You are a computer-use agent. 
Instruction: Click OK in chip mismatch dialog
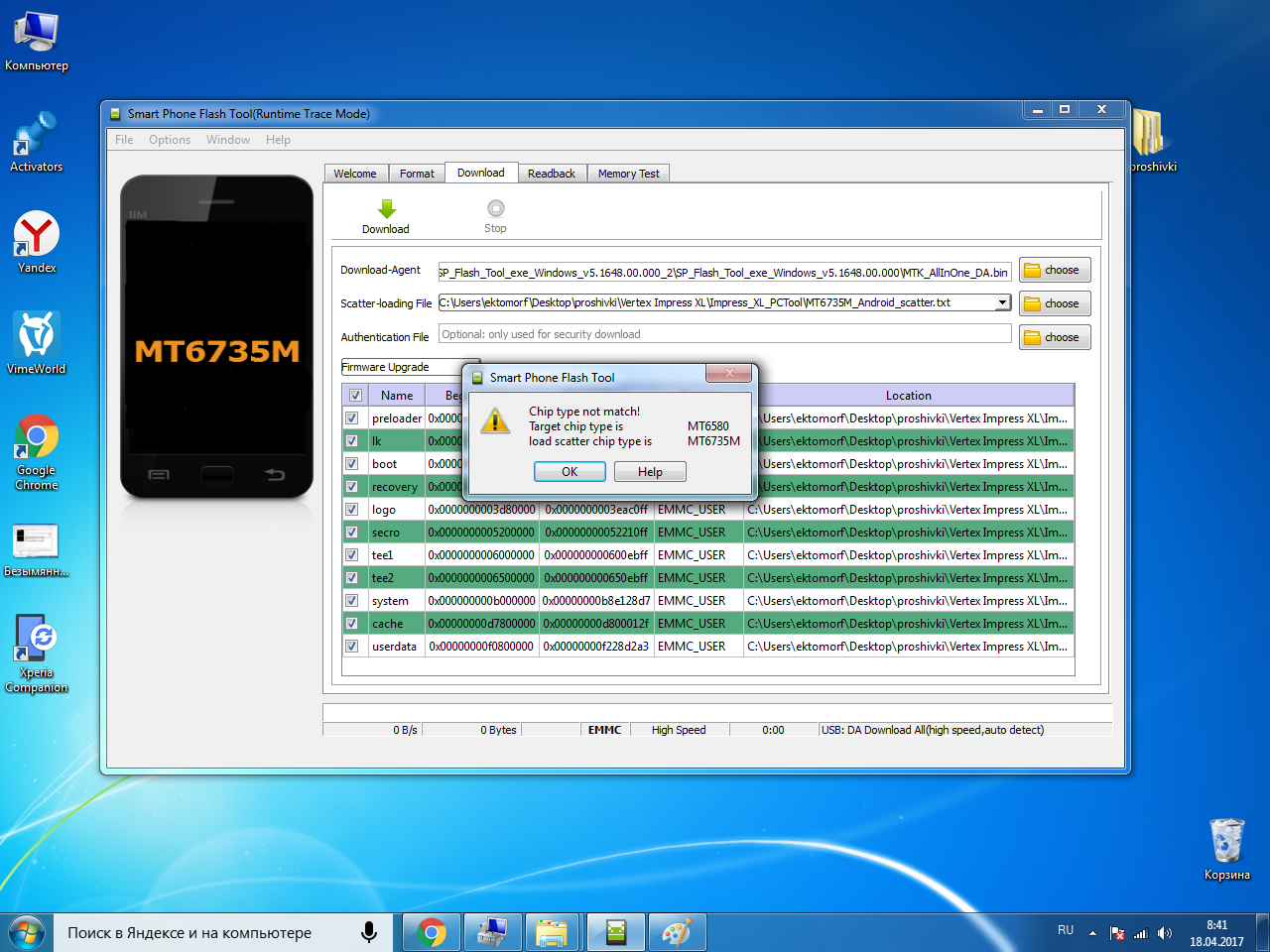(570, 472)
